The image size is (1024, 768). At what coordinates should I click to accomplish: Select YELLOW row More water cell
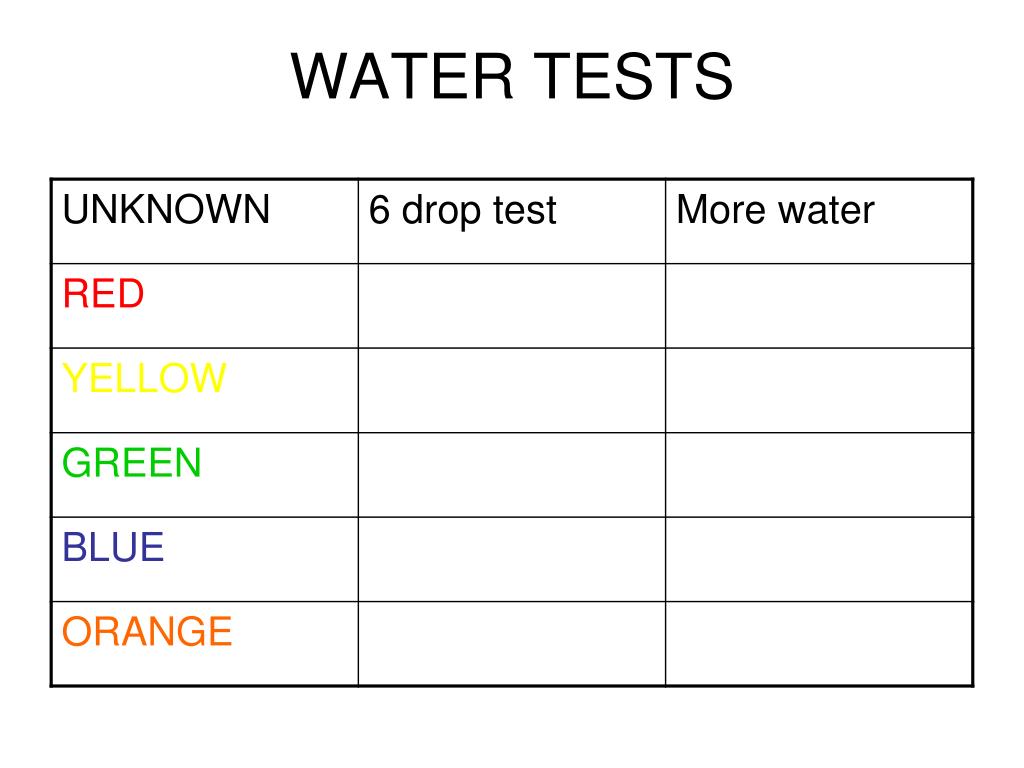tap(819, 390)
